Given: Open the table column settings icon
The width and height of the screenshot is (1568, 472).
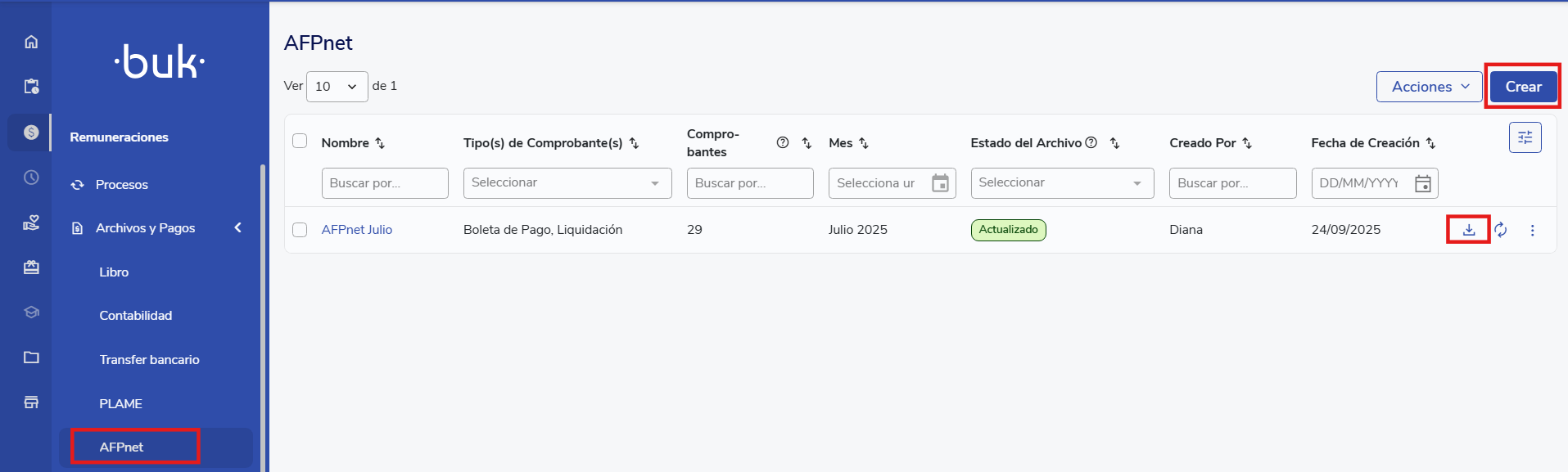Looking at the screenshot, I should 1525,137.
